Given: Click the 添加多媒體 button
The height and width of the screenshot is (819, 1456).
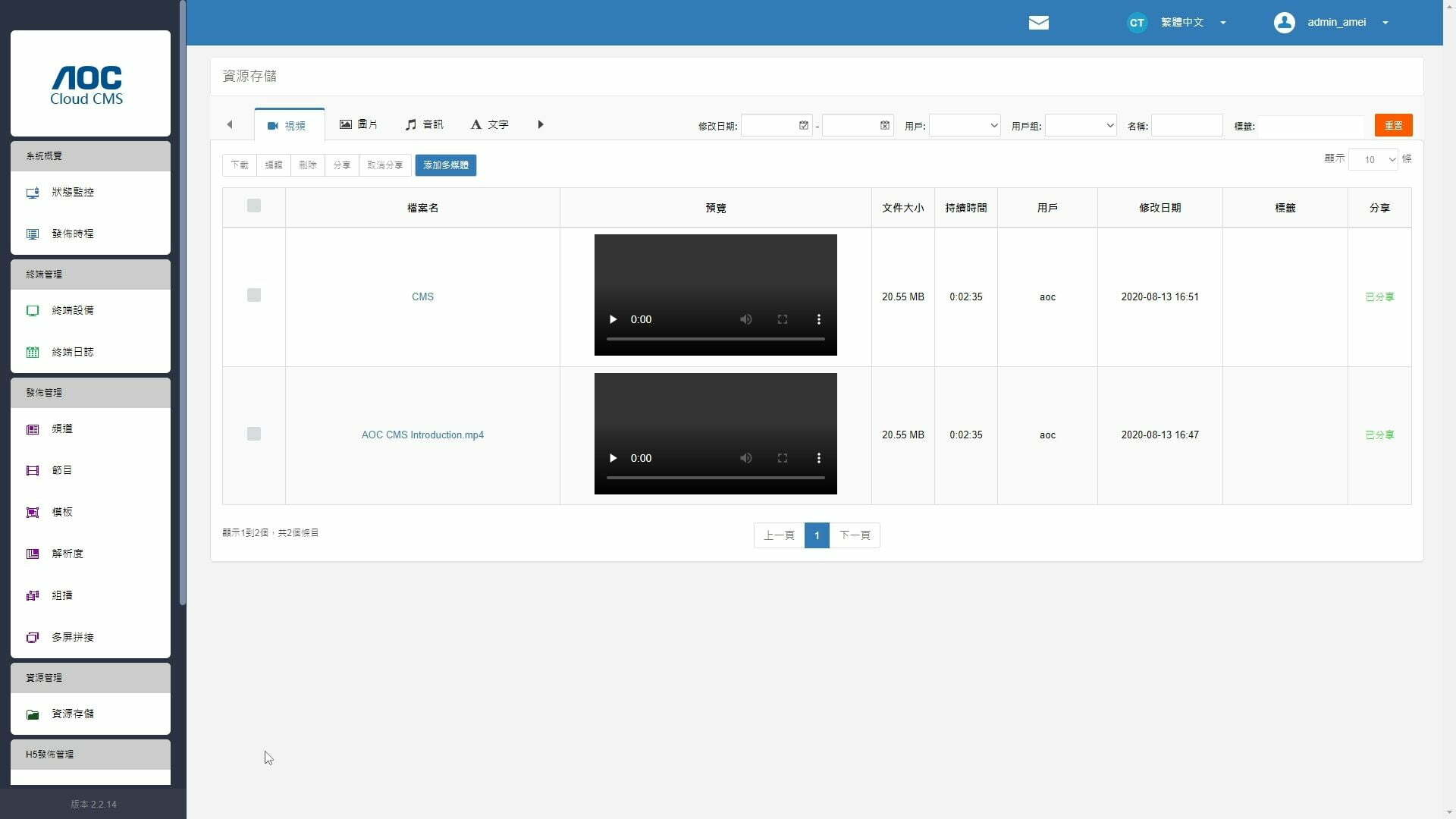Looking at the screenshot, I should 445,165.
